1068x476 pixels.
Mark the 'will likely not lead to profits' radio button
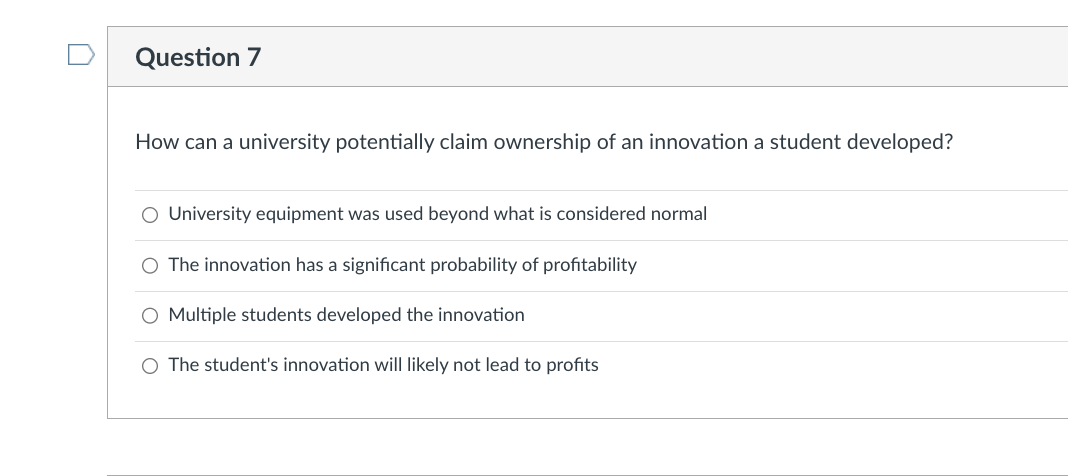point(149,365)
